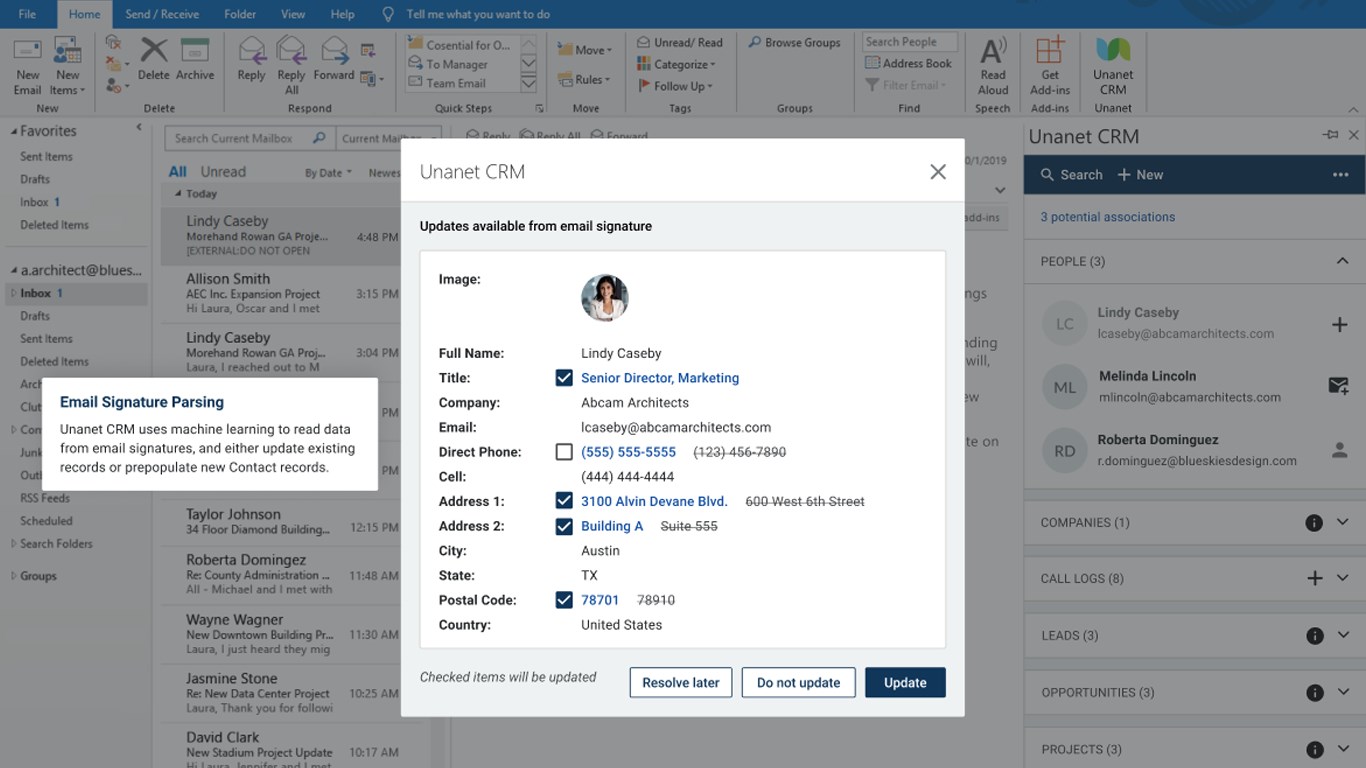
Task: Check the Direct Phone update checkbox
Action: [x=564, y=452]
